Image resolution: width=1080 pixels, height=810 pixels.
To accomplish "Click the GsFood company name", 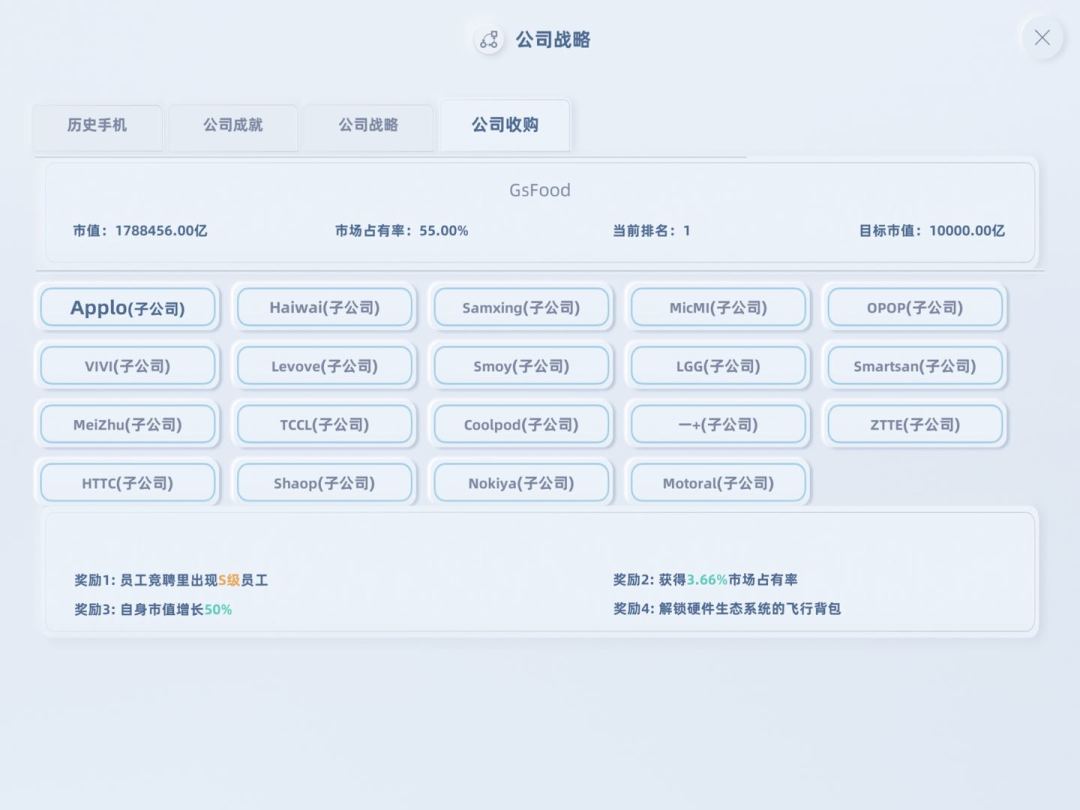I will 540,190.
